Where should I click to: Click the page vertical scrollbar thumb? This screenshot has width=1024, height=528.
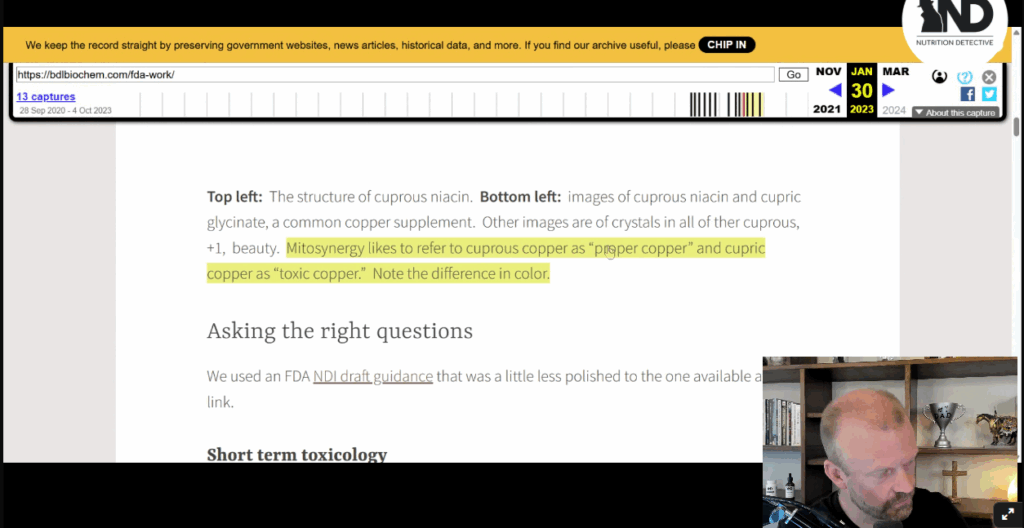(x=1017, y=127)
